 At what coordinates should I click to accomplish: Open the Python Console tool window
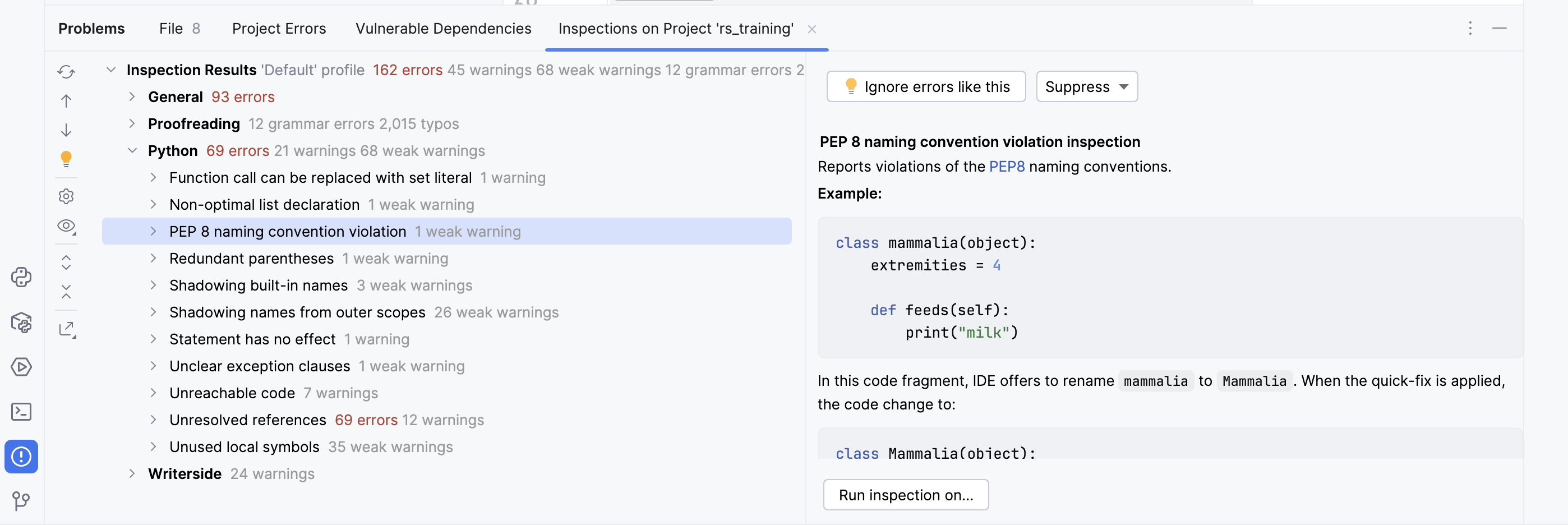click(21, 277)
